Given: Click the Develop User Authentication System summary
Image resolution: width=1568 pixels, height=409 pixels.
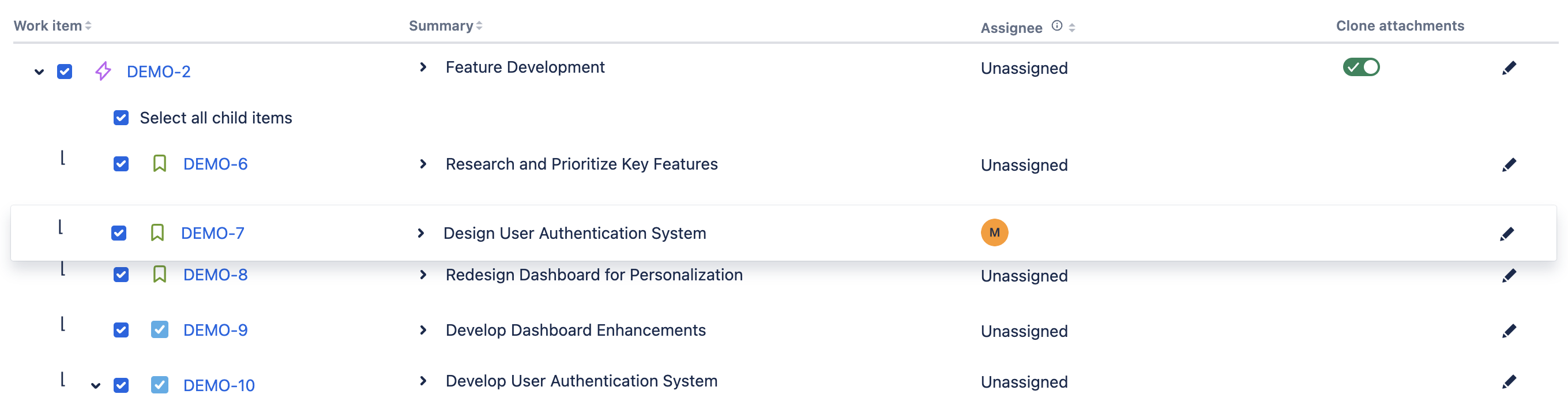Looking at the screenshot, I should click(x=581, y=381).
